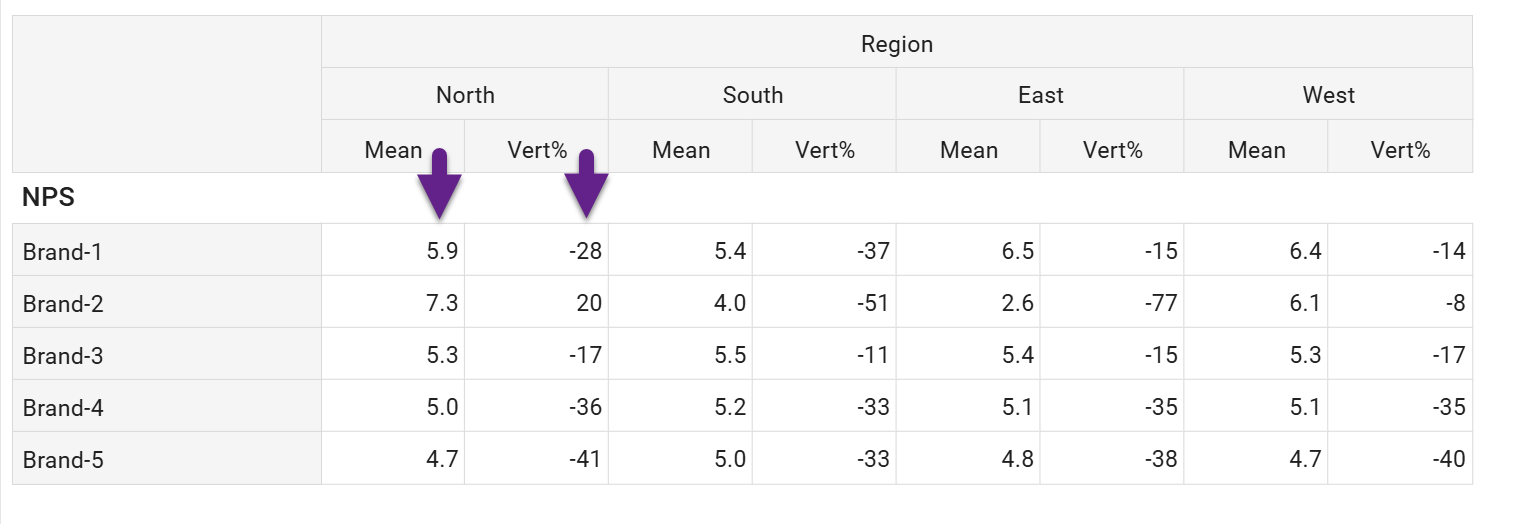Image resolution: width=1519 pixels, height=524 pixels.
Task: Click the East region header
Action: pyautogui.click(x=1040, y=95)
